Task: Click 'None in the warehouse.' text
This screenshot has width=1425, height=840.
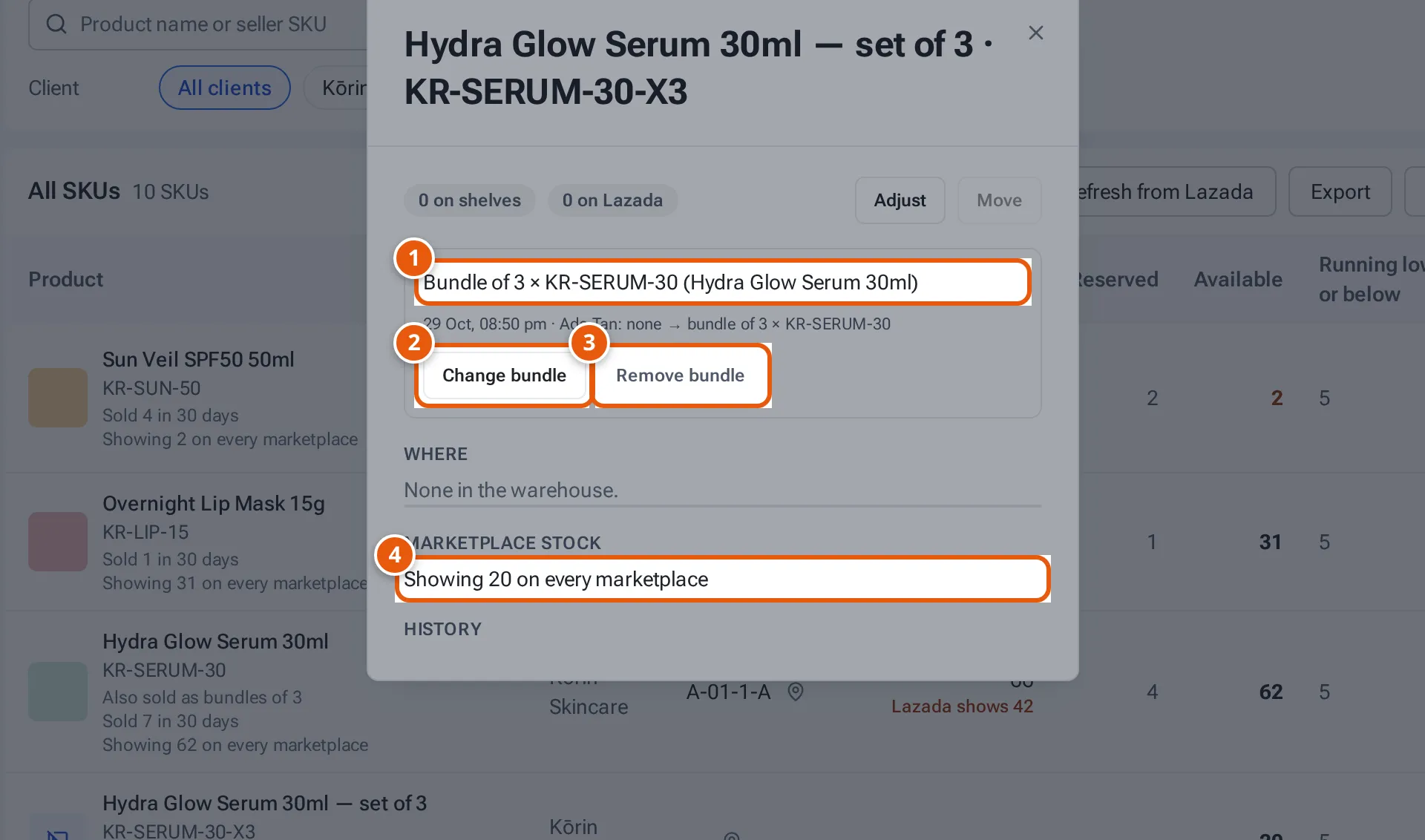Action: point(511,490)
